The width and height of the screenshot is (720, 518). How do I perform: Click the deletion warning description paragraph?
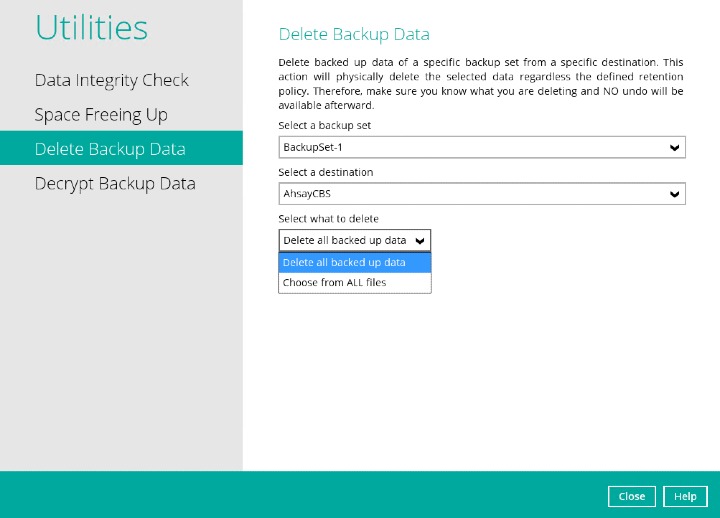click(481, 83)
